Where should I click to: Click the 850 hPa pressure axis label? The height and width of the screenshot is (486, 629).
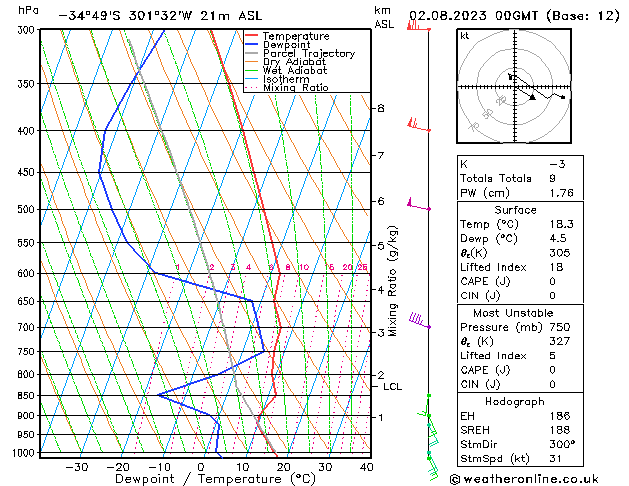click(x=27, y=395)
